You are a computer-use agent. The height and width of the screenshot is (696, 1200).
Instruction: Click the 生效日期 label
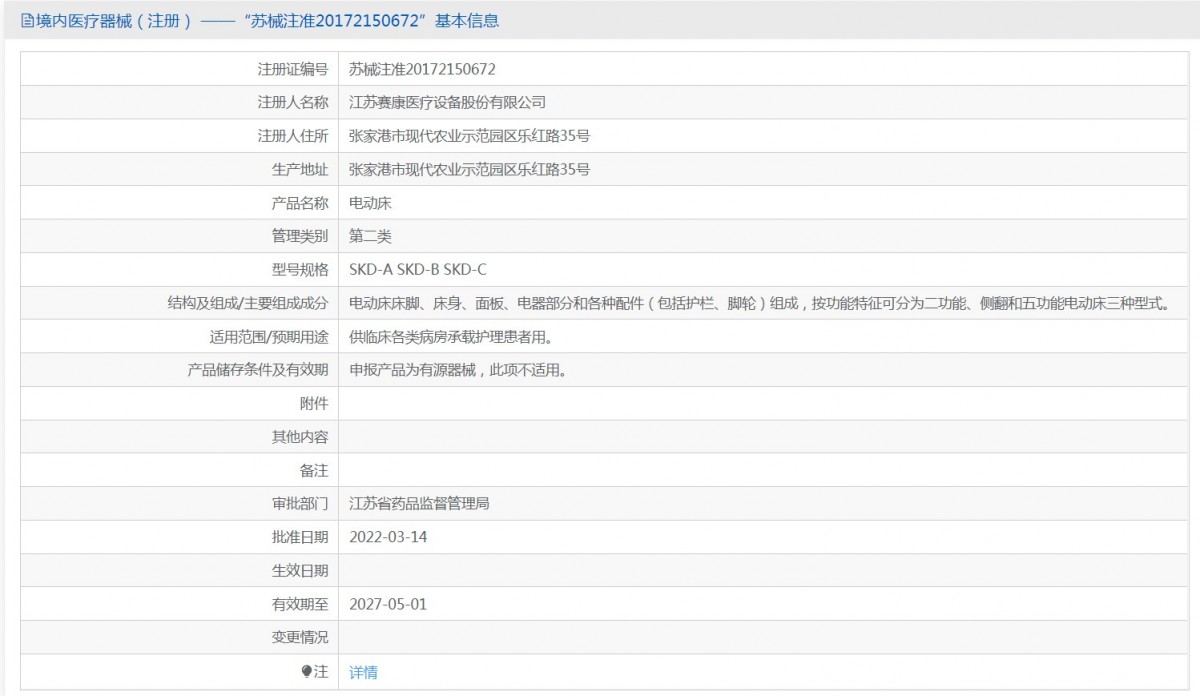pyautogui.click(x=300, y=571)
